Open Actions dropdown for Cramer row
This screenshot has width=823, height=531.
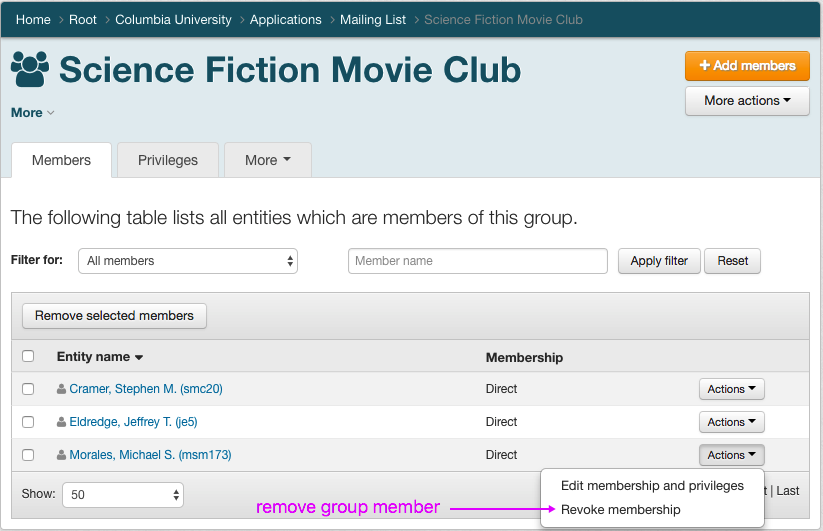click(731, 389)
